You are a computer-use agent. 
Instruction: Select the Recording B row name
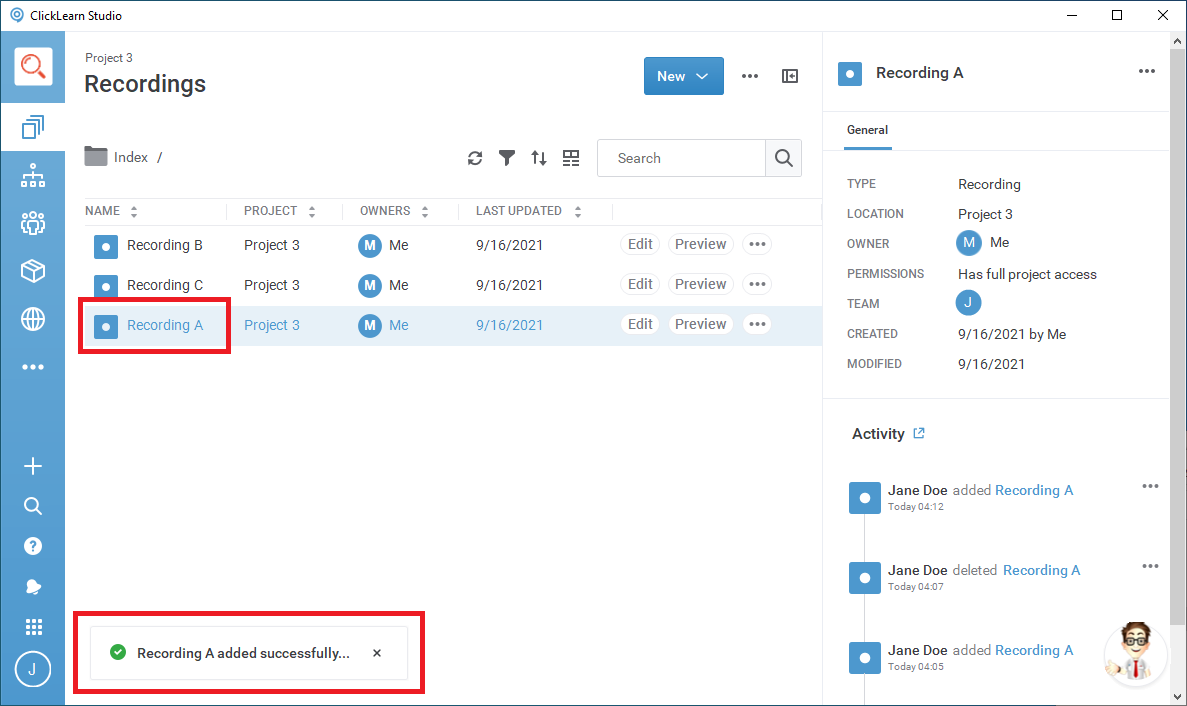point(165,245)
